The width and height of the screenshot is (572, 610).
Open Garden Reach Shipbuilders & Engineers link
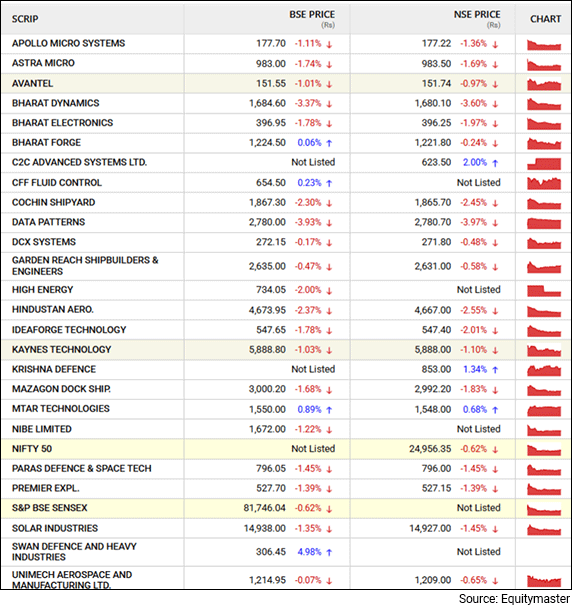pyautogui.click(x=85, y=266)
